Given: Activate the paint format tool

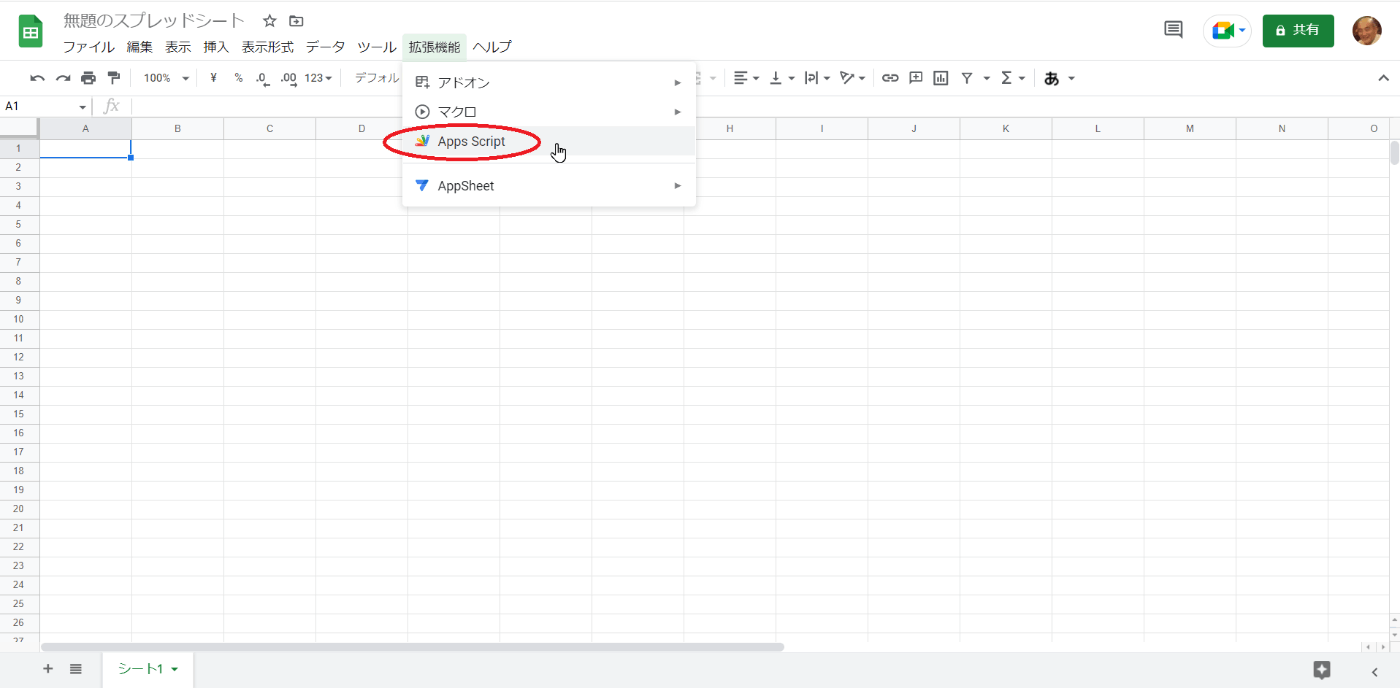Looking at the screenshot, I should pos(113,78).
